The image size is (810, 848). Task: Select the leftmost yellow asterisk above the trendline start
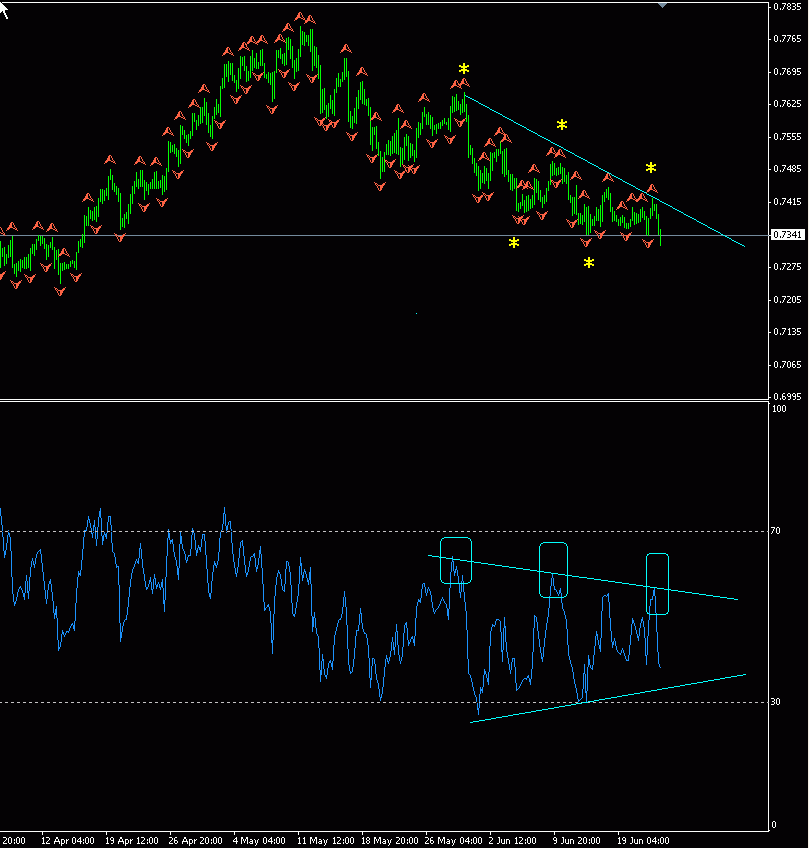463,69
